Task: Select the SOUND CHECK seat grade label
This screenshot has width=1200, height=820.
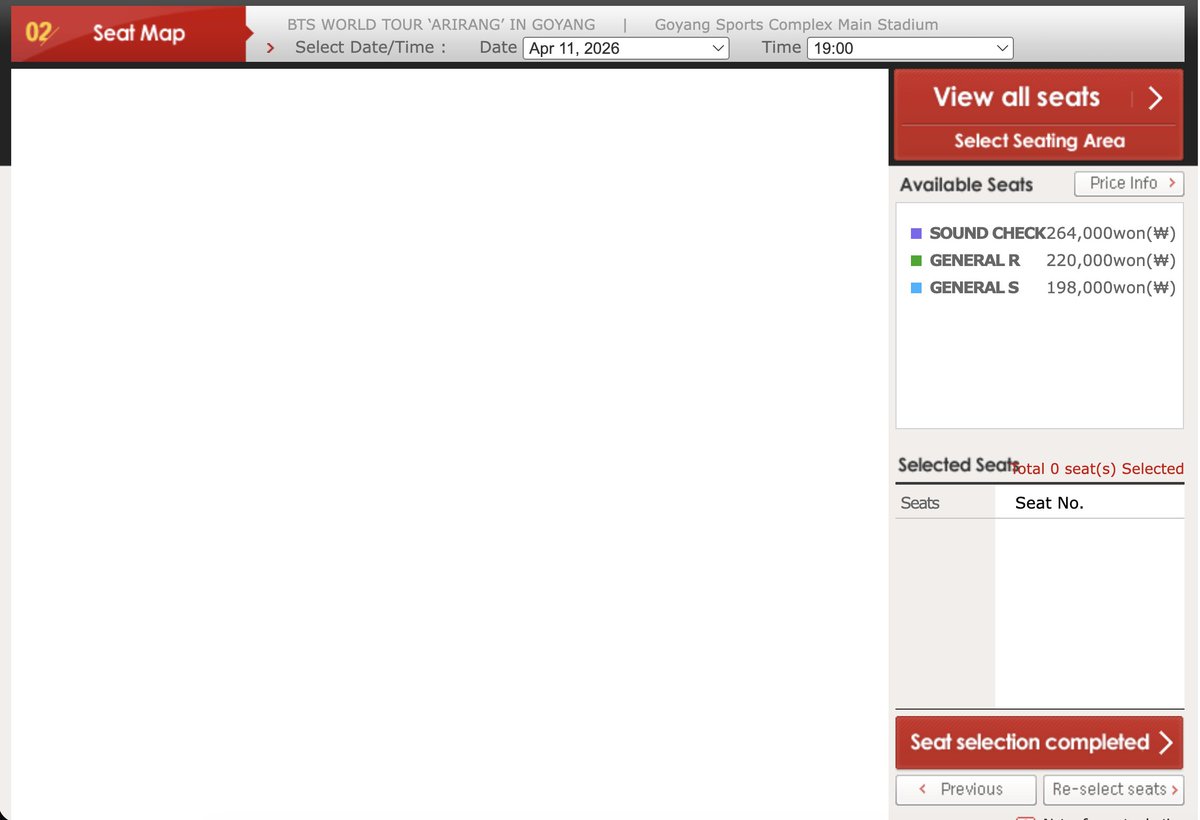Action: [x=987, y=233]
